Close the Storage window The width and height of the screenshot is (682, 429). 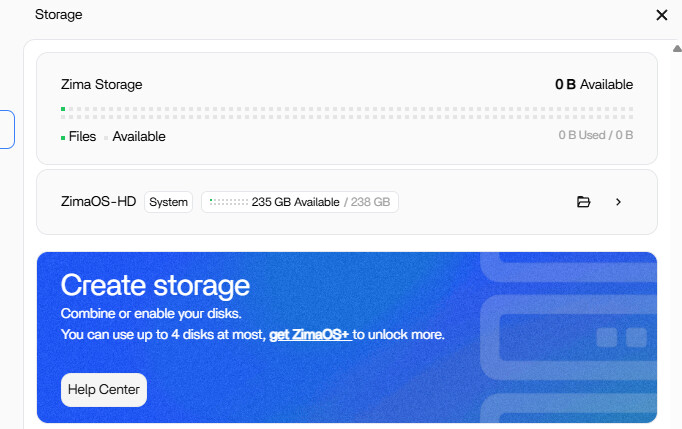(661, 15)
